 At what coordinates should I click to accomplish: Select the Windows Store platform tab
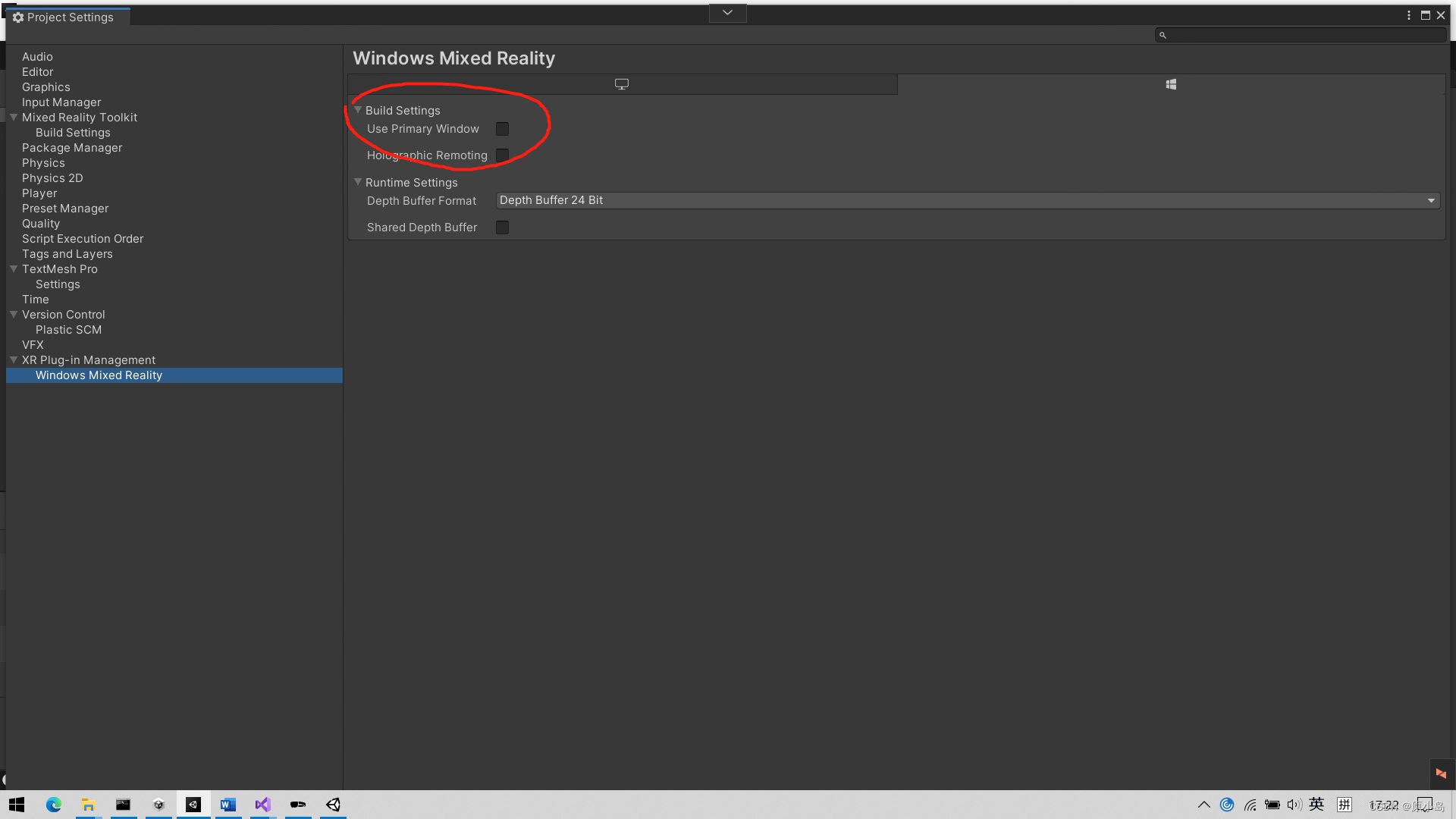(x=1171, y=84)
